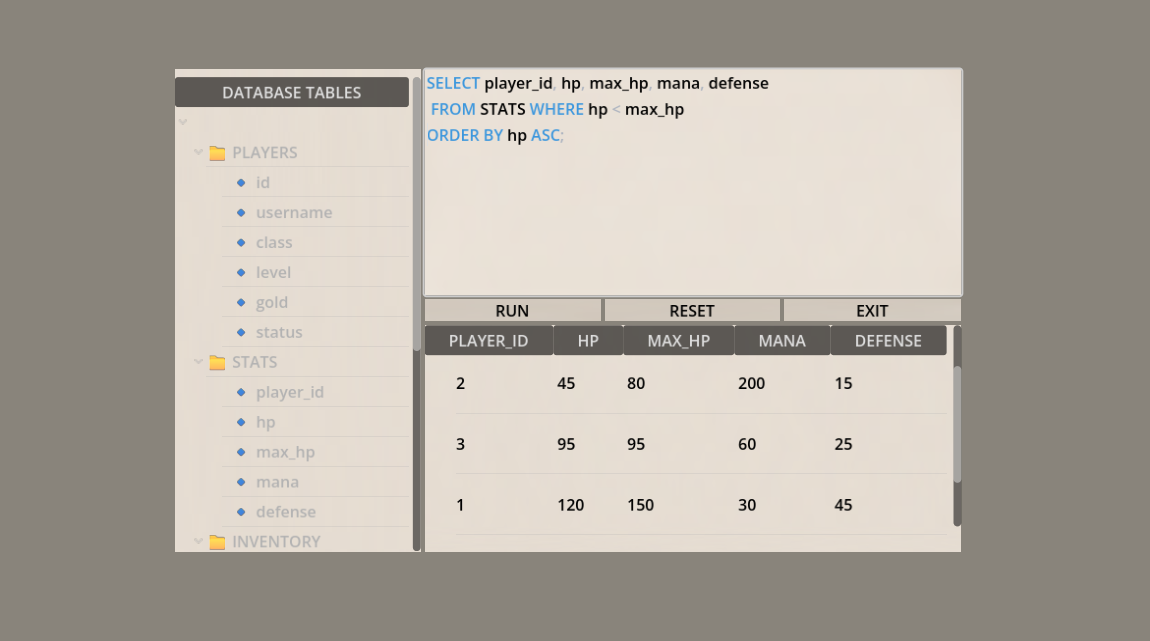Viewport: 1150px width, 641px height.
Task: Select the id column under PLAYERS
Action: coord(263,183)
